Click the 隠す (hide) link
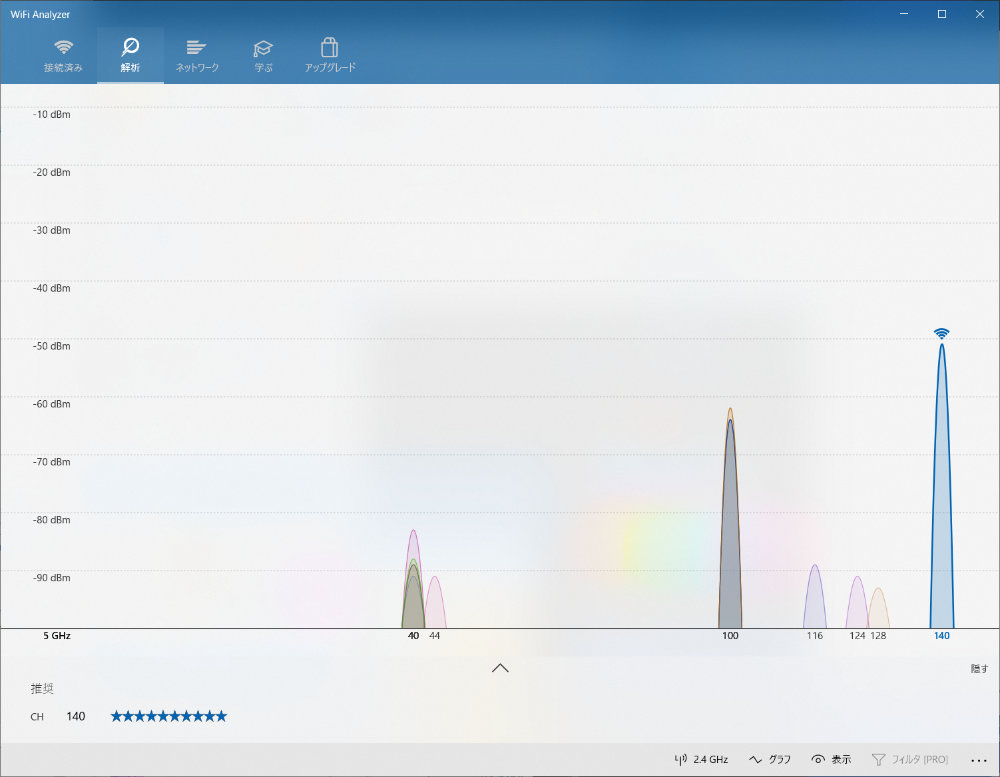Image resolution: width=1000 pixels, height=777 pixels. (979, 669)
